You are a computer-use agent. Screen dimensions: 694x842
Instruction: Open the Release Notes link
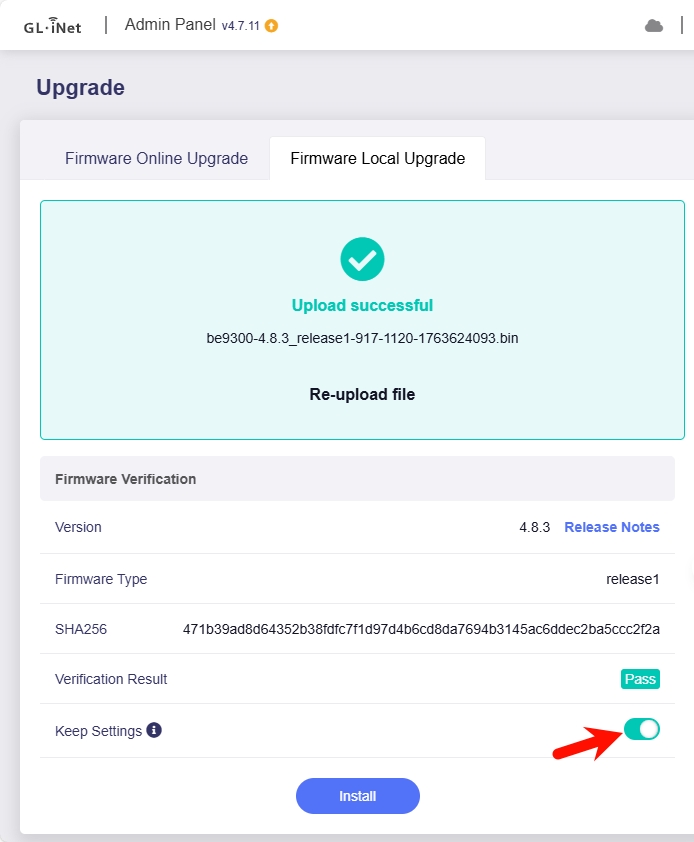612,527
